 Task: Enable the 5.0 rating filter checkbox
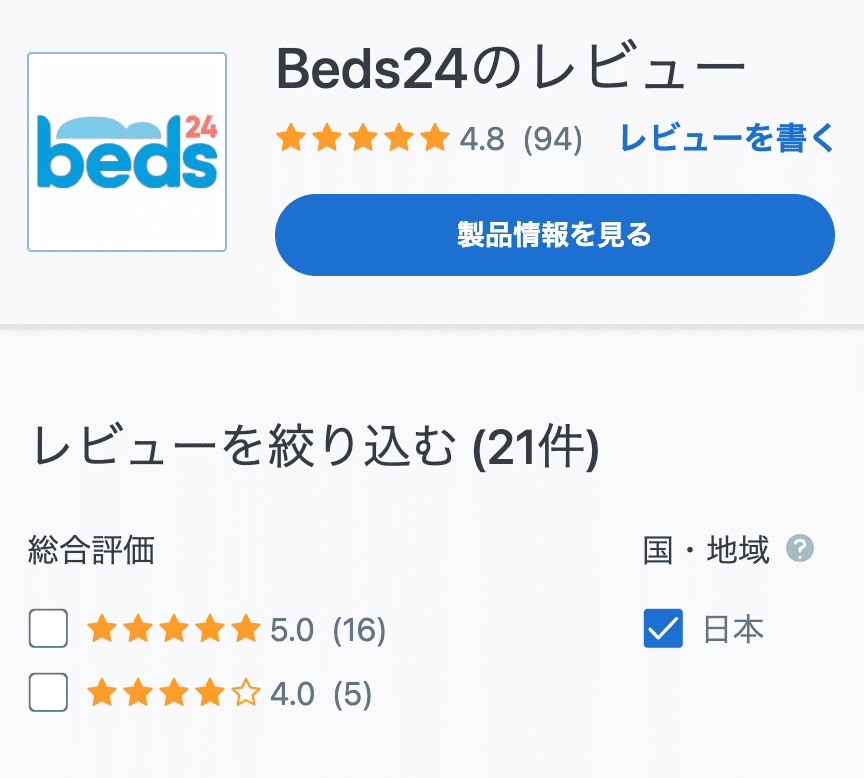coord(48,630)
